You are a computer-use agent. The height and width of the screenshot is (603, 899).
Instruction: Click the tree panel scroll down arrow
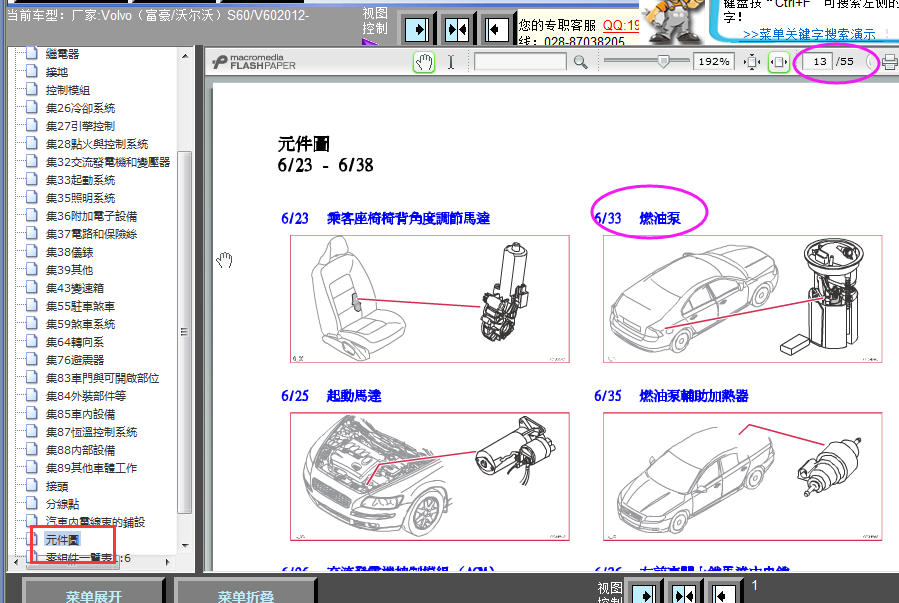click(x=185, y=546)
